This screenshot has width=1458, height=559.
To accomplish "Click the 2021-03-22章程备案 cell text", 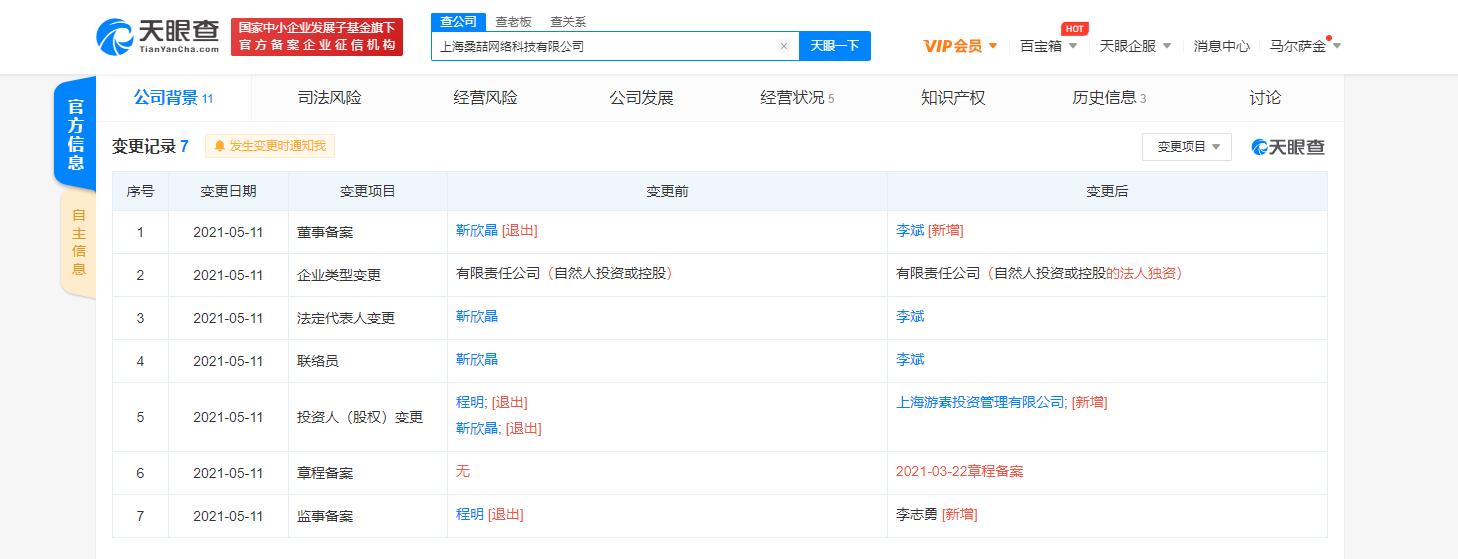I will pyautogui.click(x=959, y=472).
